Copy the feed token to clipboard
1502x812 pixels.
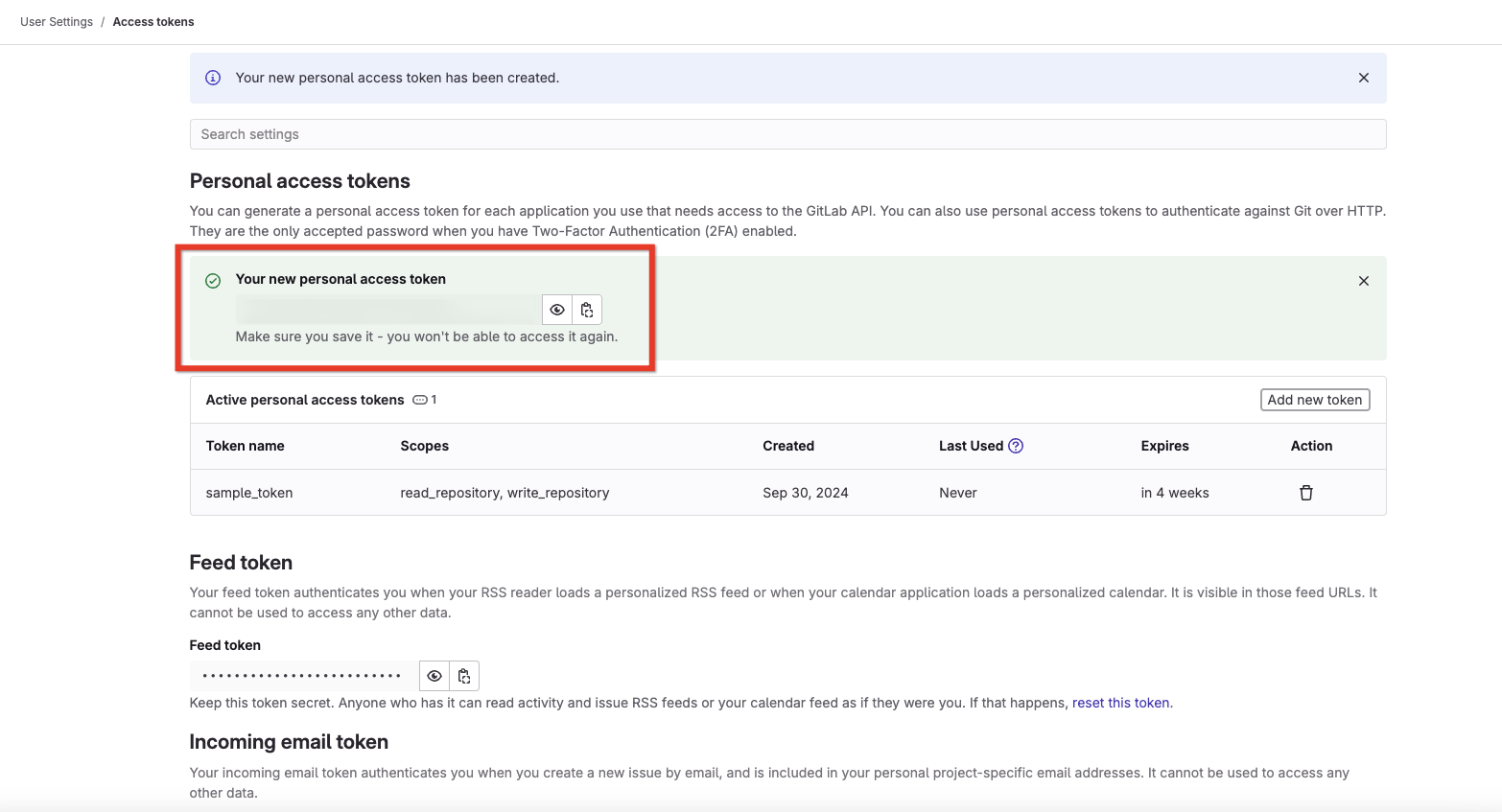click(464, 676)
